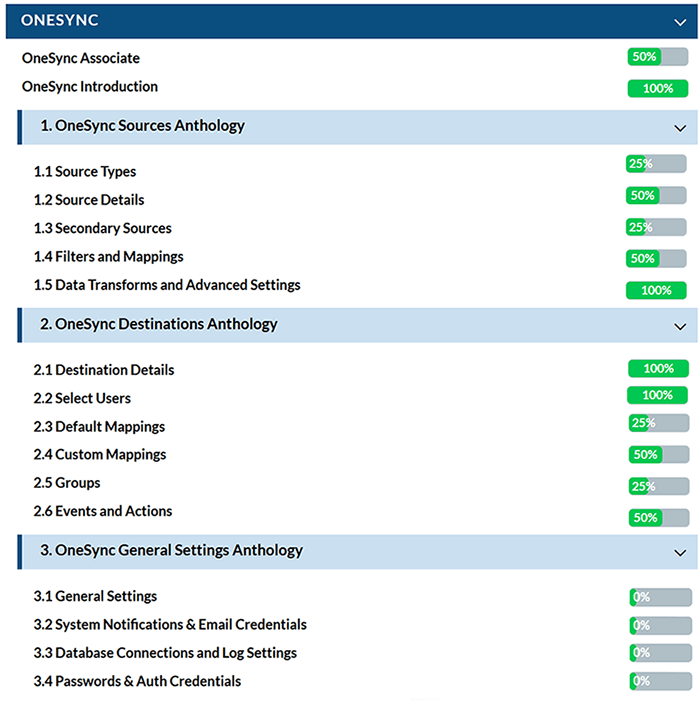Click System Notifications 0% progress bar
This screenshot has width=700, height=707.
pyautogui.click(x=660, y=626)
